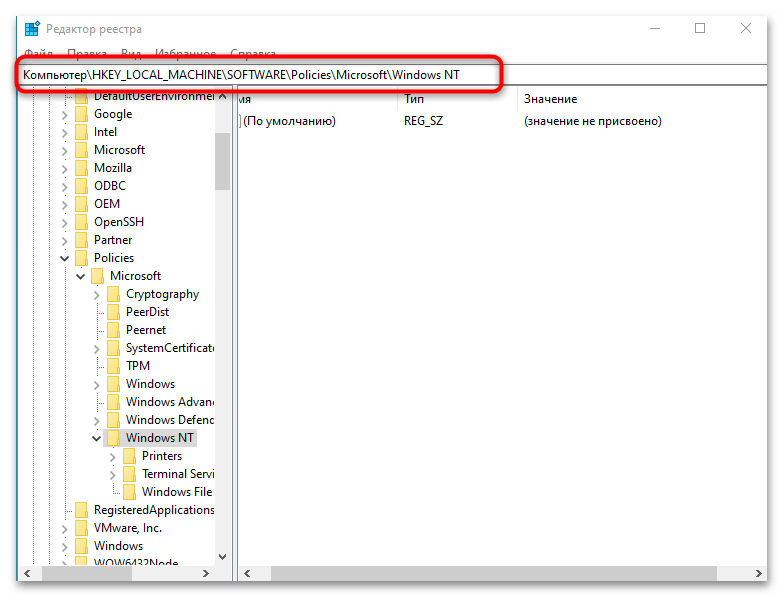Image resolution: width=783 pixels, height=597 pixels.
Task: Expand the ODBC key
Action: coord(64,187)
